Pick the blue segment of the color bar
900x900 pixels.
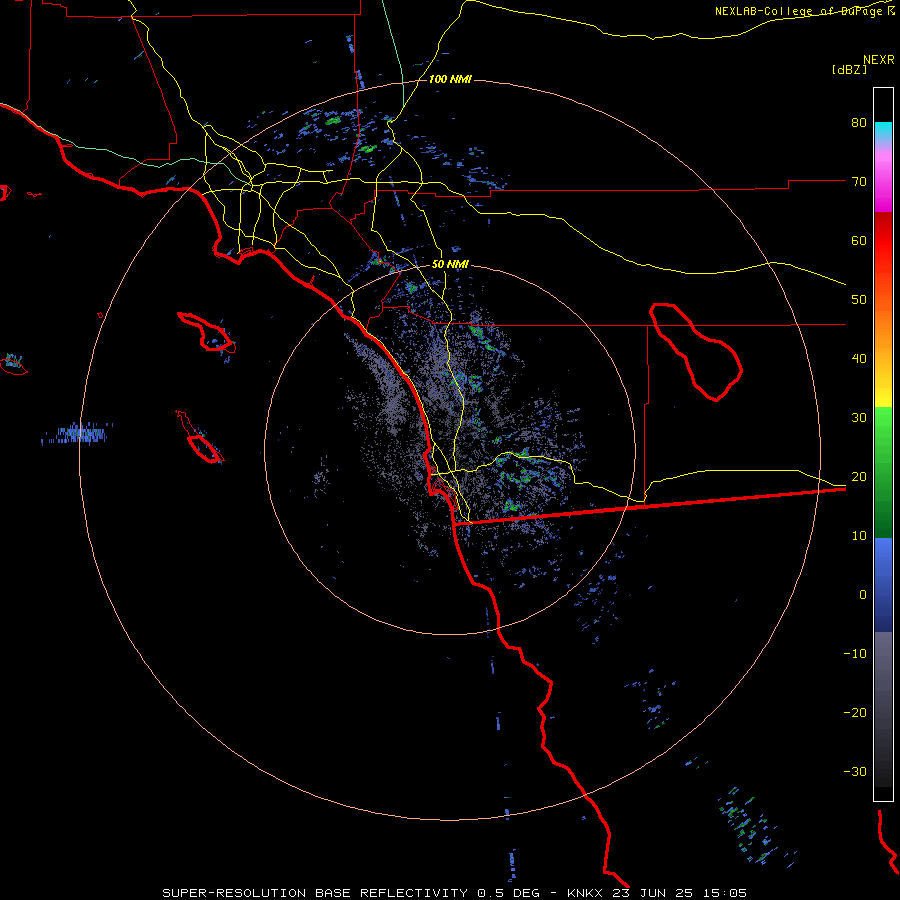tap(883, 585)
